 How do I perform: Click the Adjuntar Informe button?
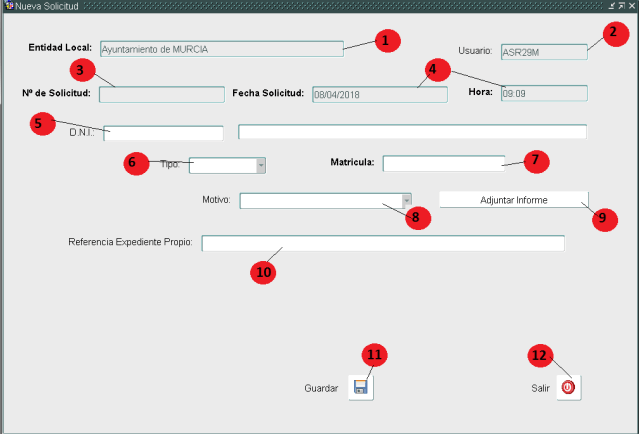(513, 200)
